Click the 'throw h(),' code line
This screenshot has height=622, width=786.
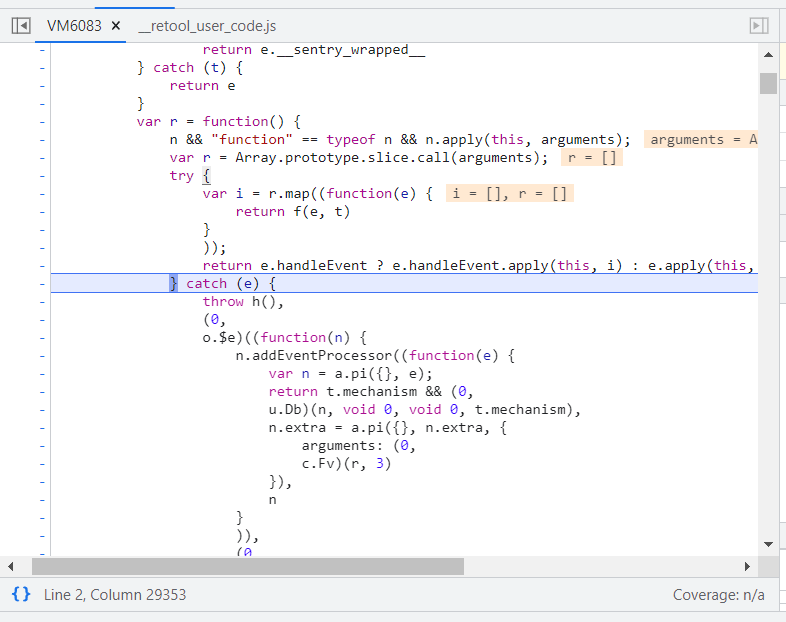point(243,302)
